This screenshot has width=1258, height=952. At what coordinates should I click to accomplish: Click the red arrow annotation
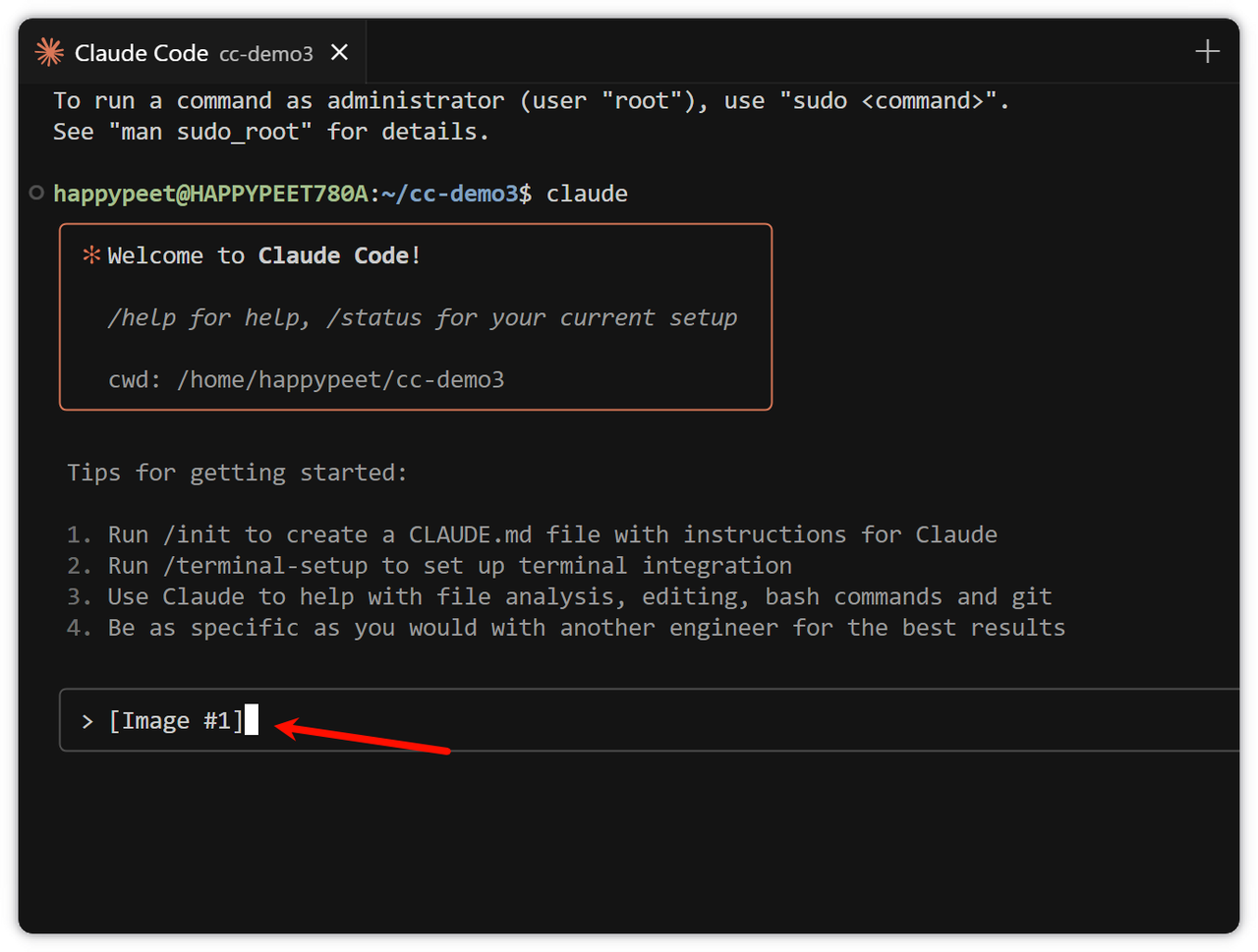(x=362, y=738)
